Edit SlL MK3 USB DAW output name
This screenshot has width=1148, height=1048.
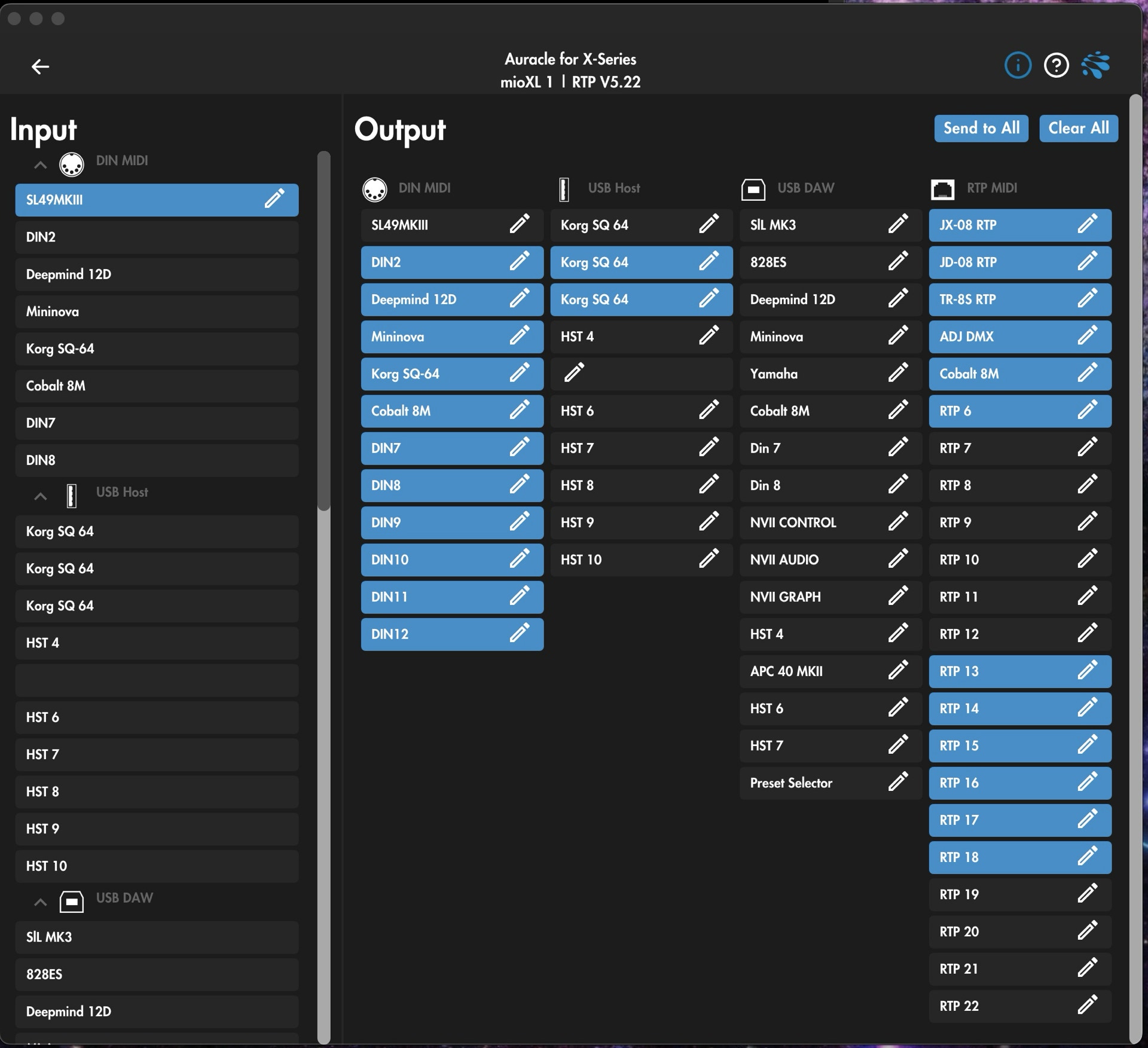click(898, 224)
